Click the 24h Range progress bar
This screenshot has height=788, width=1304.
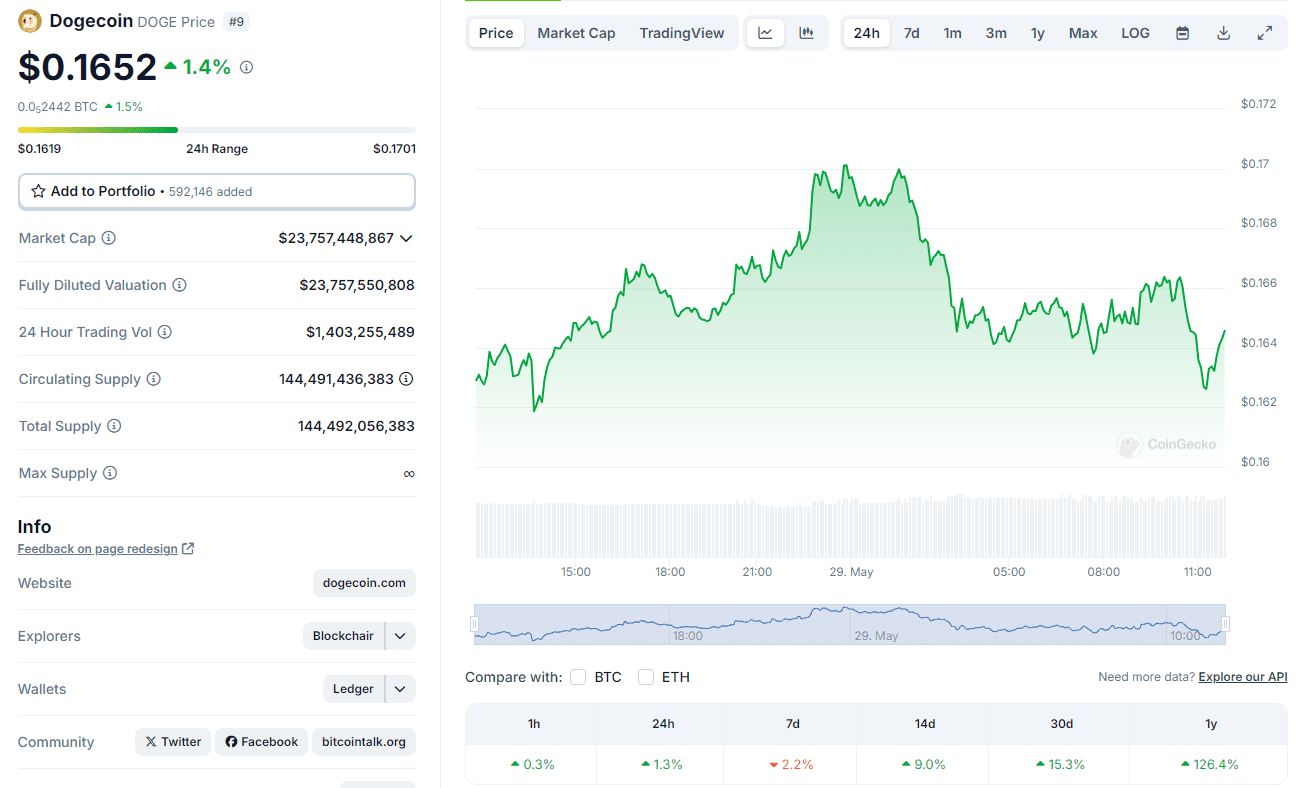(x=217, y=130)
